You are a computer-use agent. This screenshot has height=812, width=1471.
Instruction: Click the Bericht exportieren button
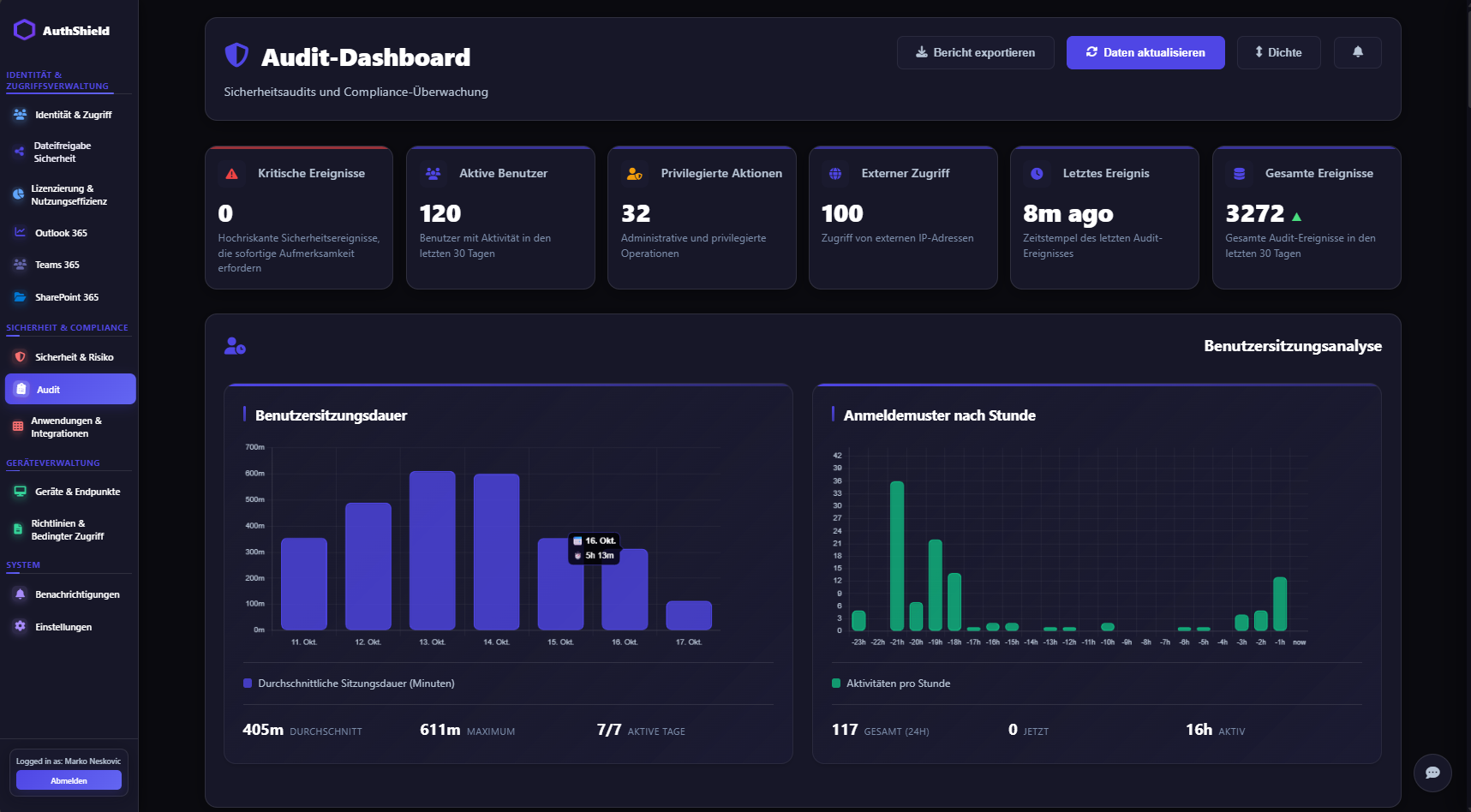(975, 52)
